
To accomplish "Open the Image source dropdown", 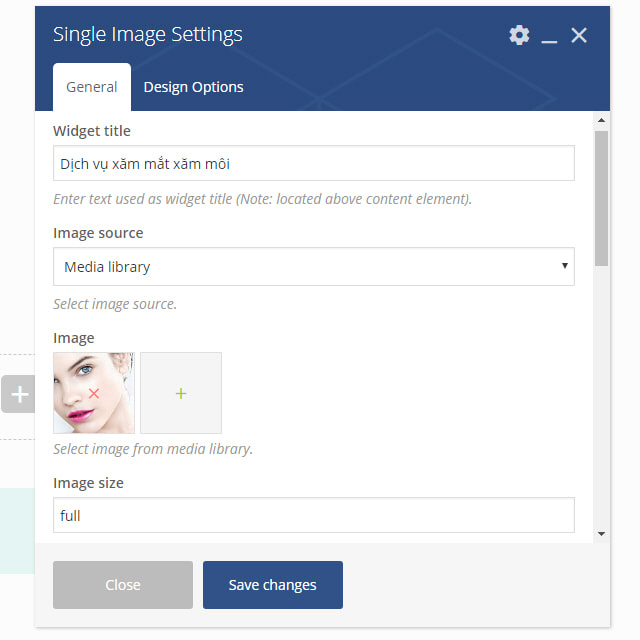I will (313, 267).
